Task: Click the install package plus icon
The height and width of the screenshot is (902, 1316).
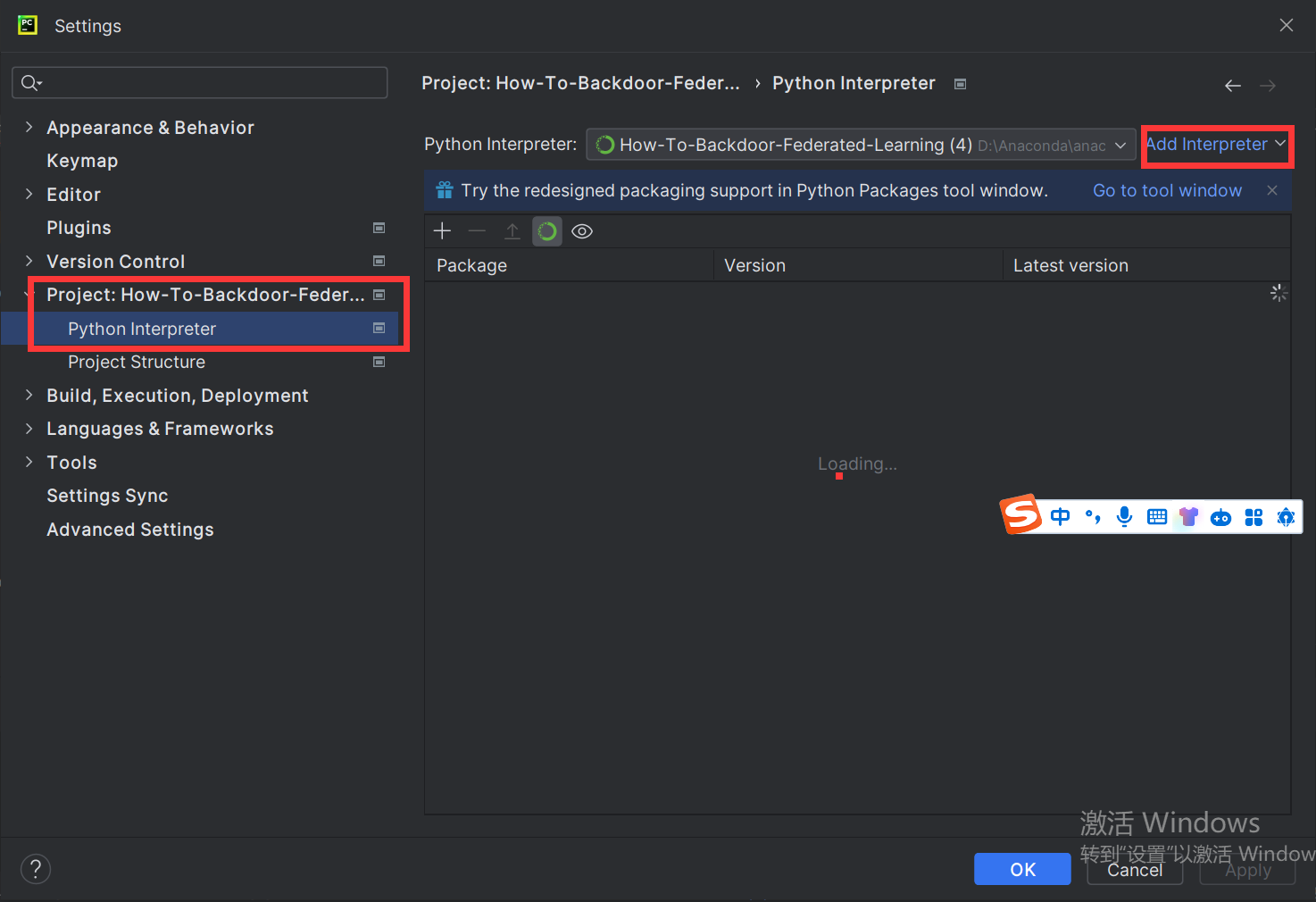Action: click(x=442, y=231)
